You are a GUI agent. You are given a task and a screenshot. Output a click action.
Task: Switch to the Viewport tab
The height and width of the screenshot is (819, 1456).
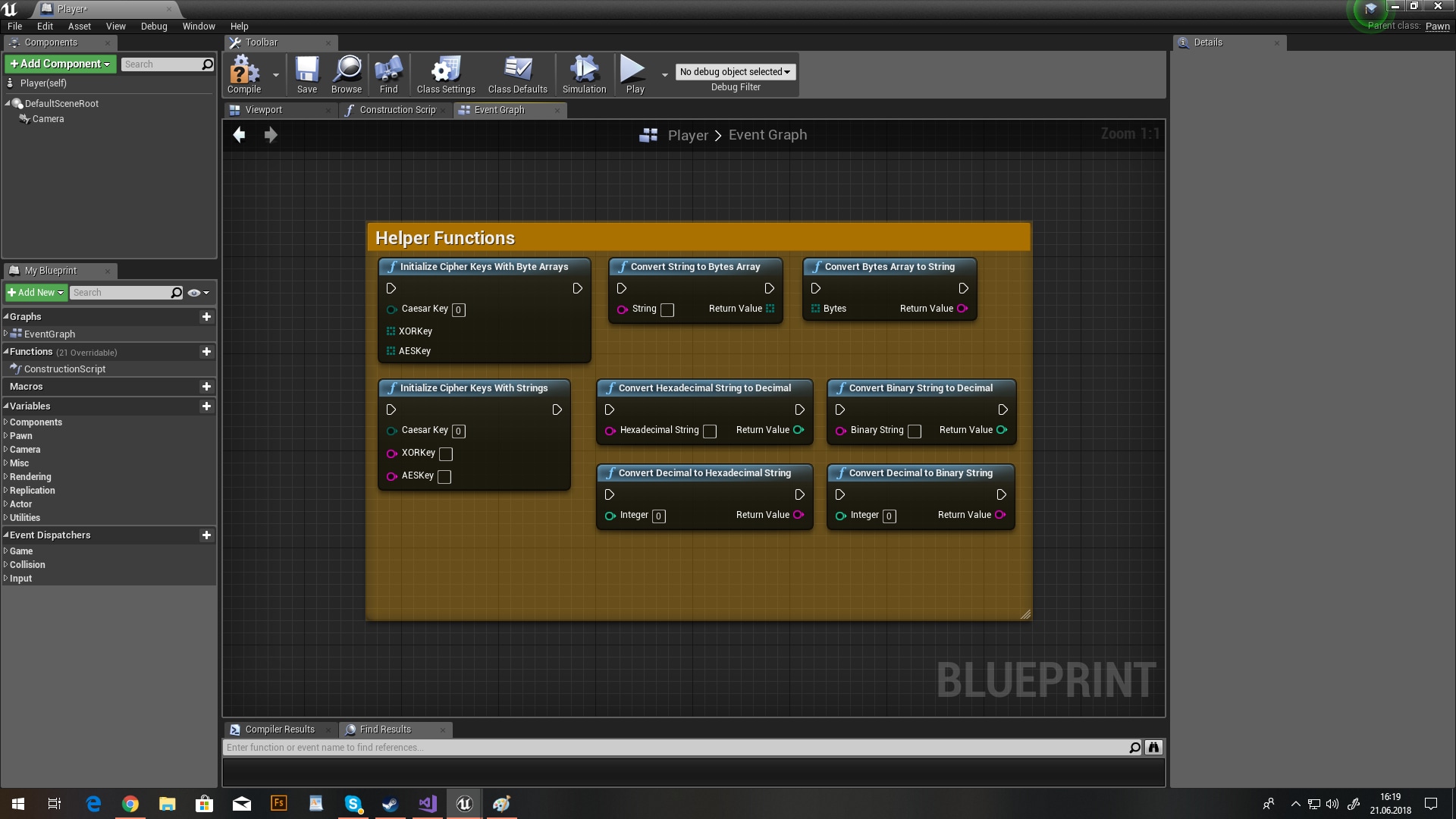(x=265, y=110)
